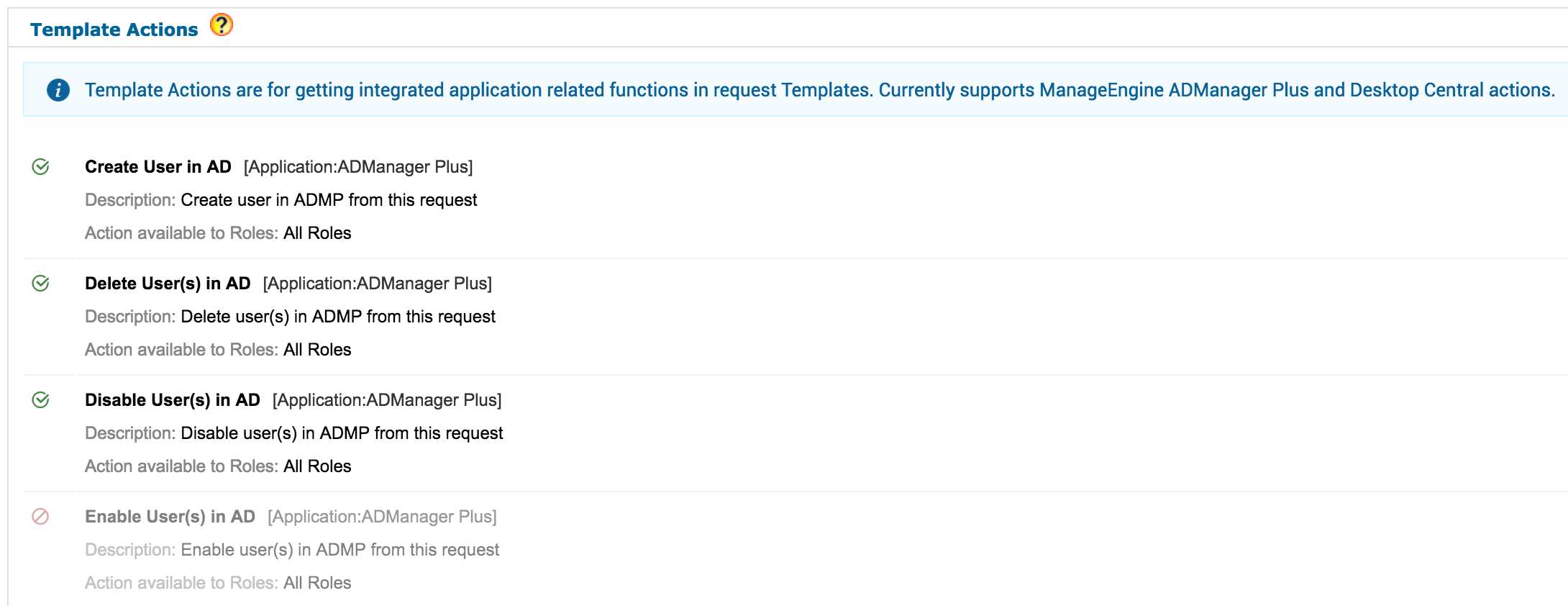Image resolution: width=1568 pixels, height=606 pixels.
Task: Click disabled status icon for Enable User(s) in AD
Action: point(41,517)
